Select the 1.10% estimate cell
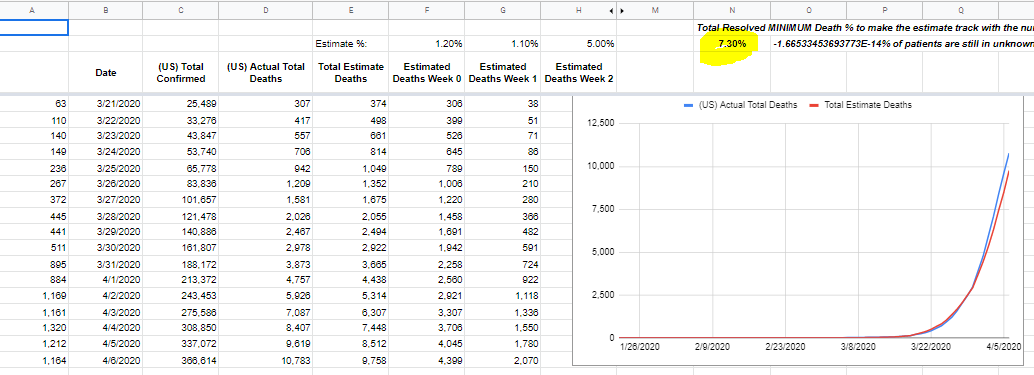Image resolution: width=1034 pixels, height=375 pixels. [x=503, y=44]
